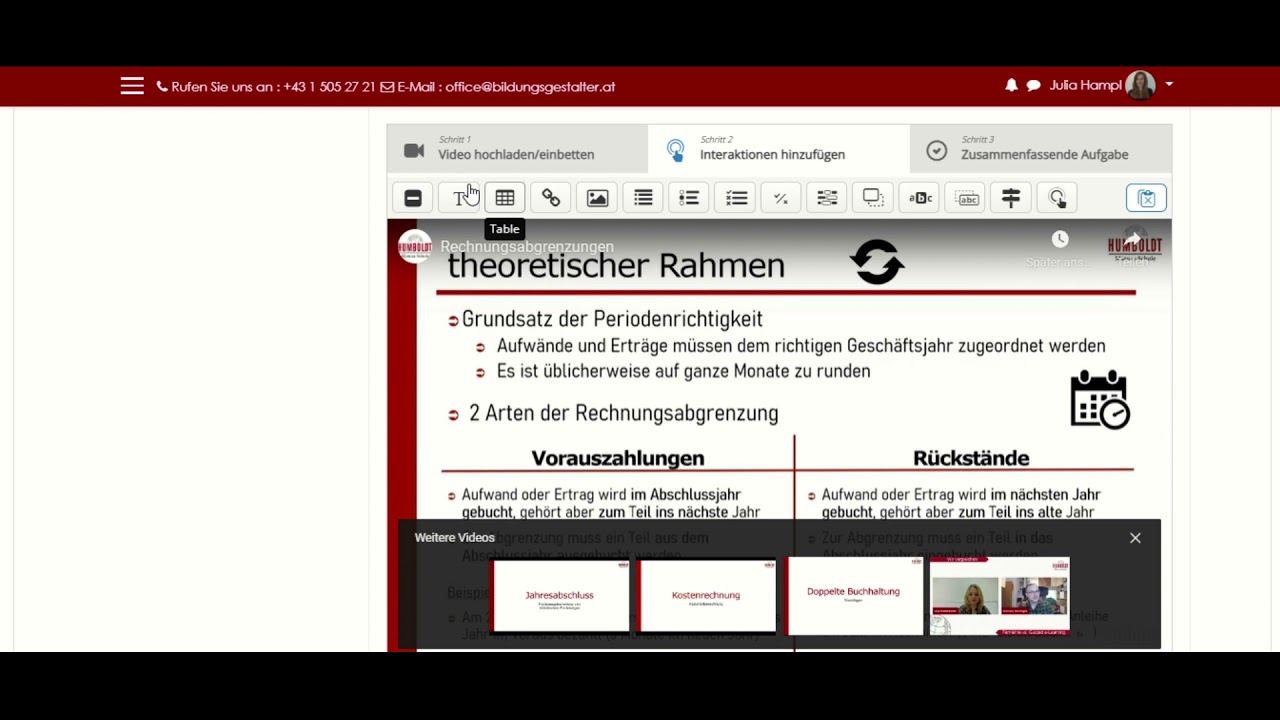1280x720 pixels.
Task: Select the Interaktionen hinzufügen tab
Action: click(779, 148)
